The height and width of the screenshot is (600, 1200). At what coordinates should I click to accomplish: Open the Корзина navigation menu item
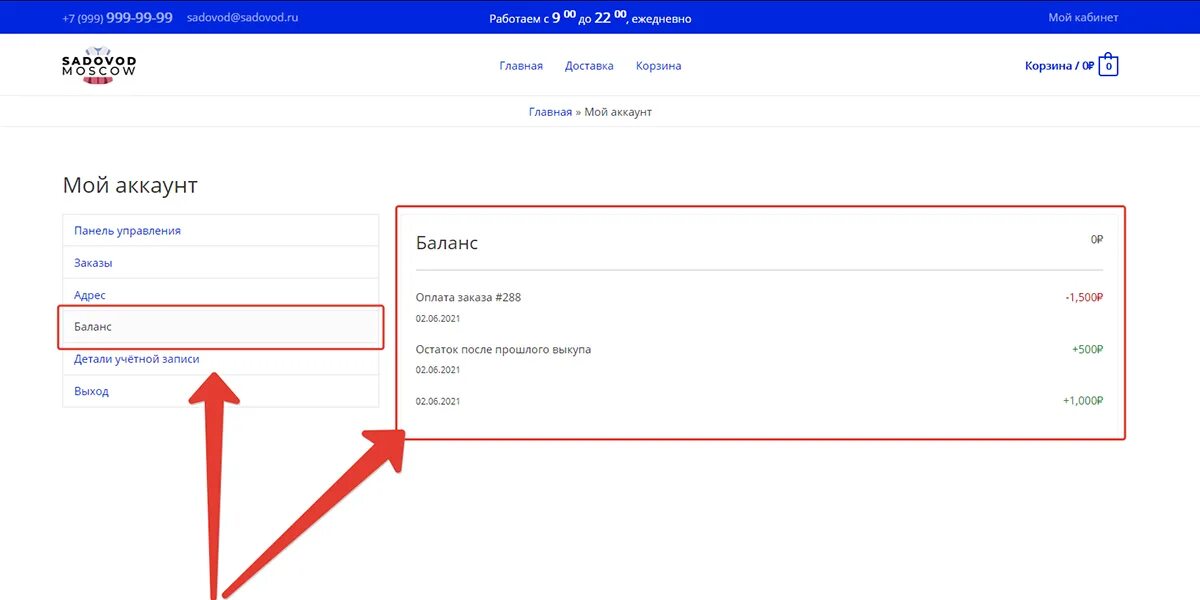(659, 66)
